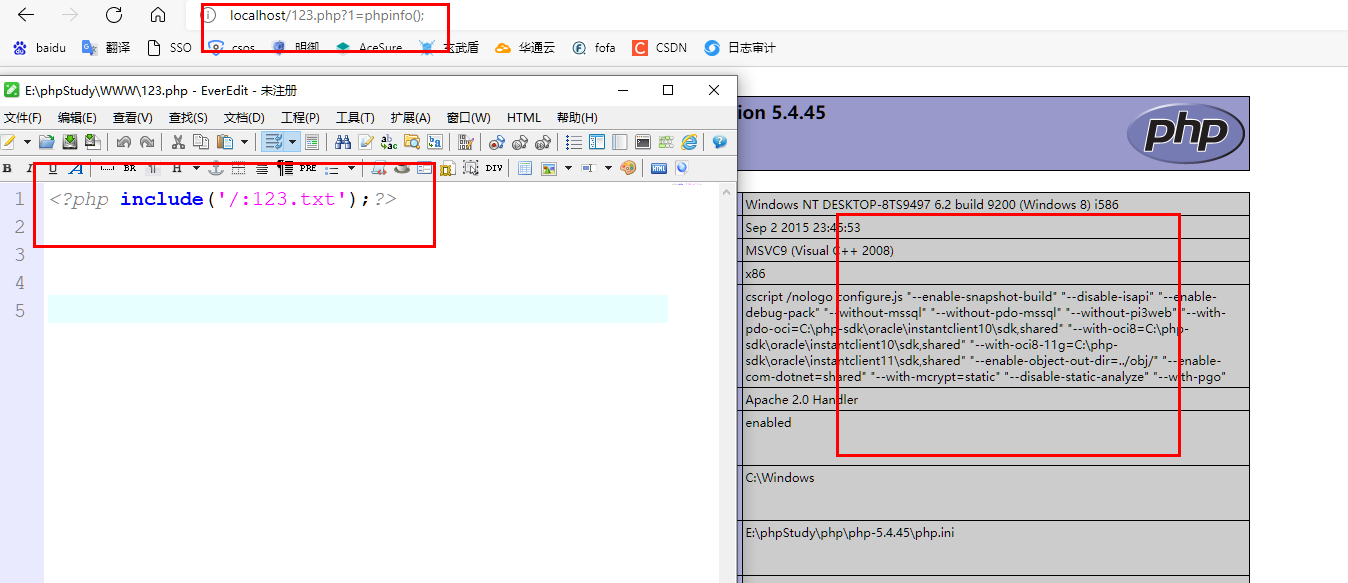1348x583 pixels.
Task: Create a new file in EverEdit
Action: (x=9, y=142)
